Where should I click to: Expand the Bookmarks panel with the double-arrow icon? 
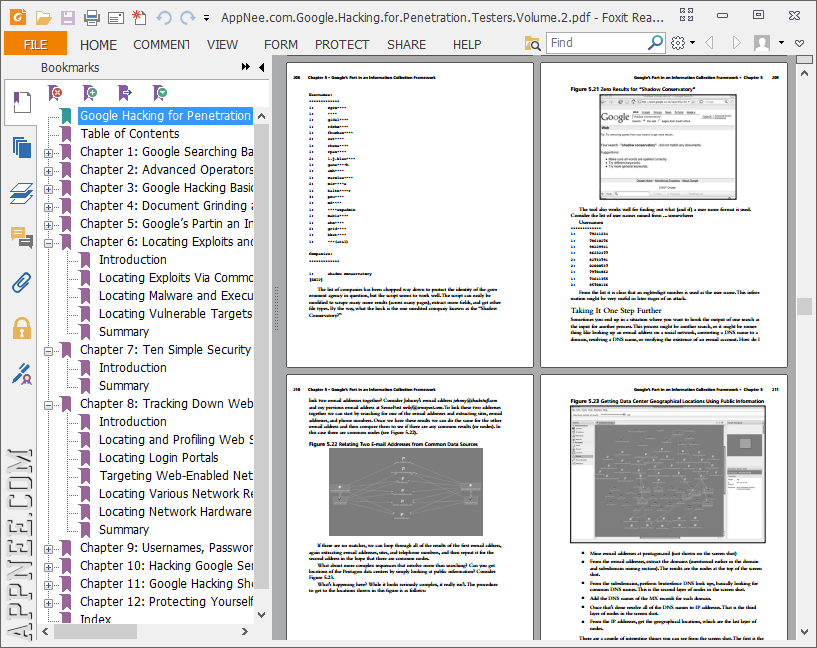click(245, 67)
